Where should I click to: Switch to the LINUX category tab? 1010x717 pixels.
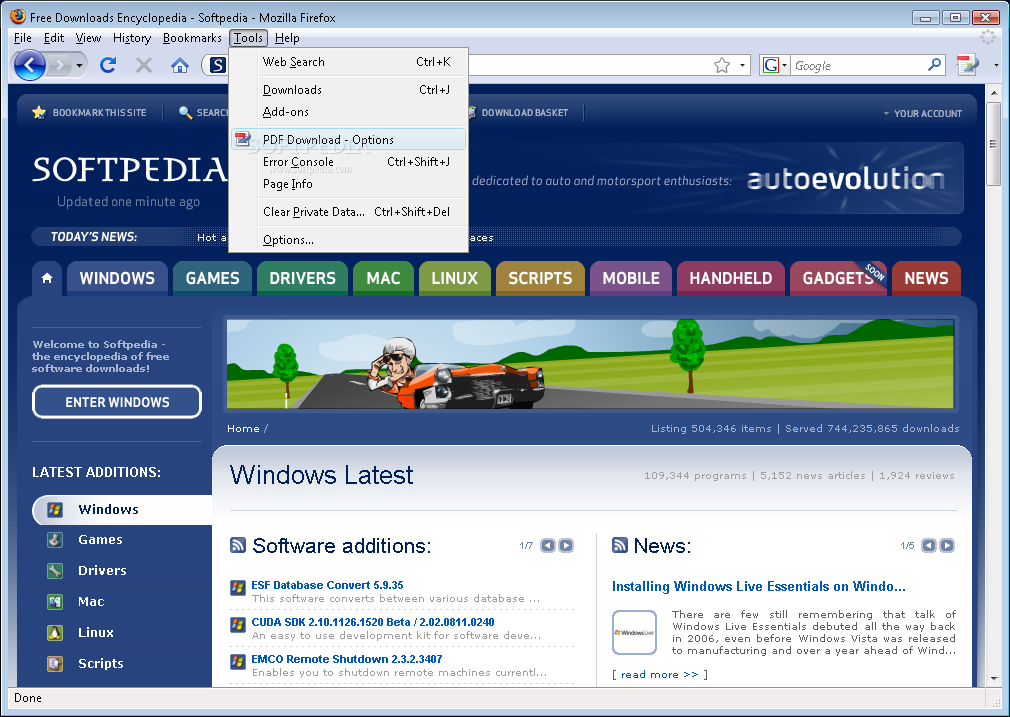click(x=455, y=278)
